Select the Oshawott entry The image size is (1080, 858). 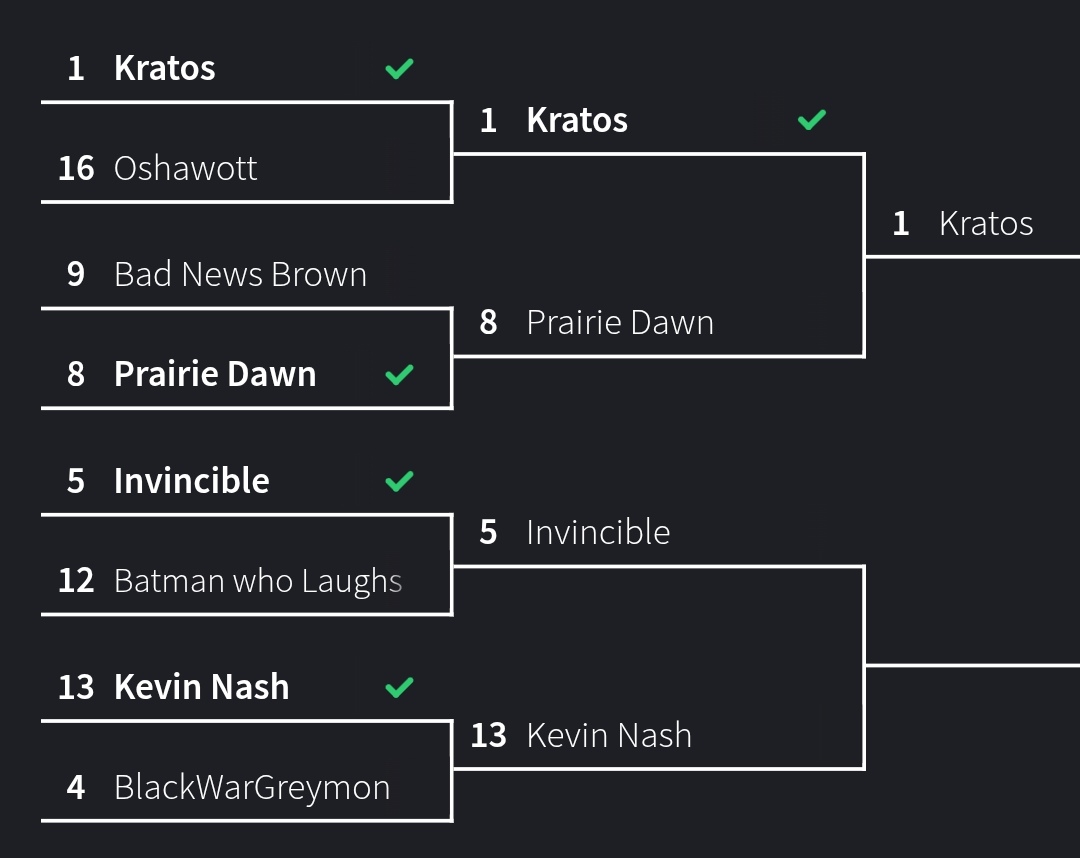point(185,168)
